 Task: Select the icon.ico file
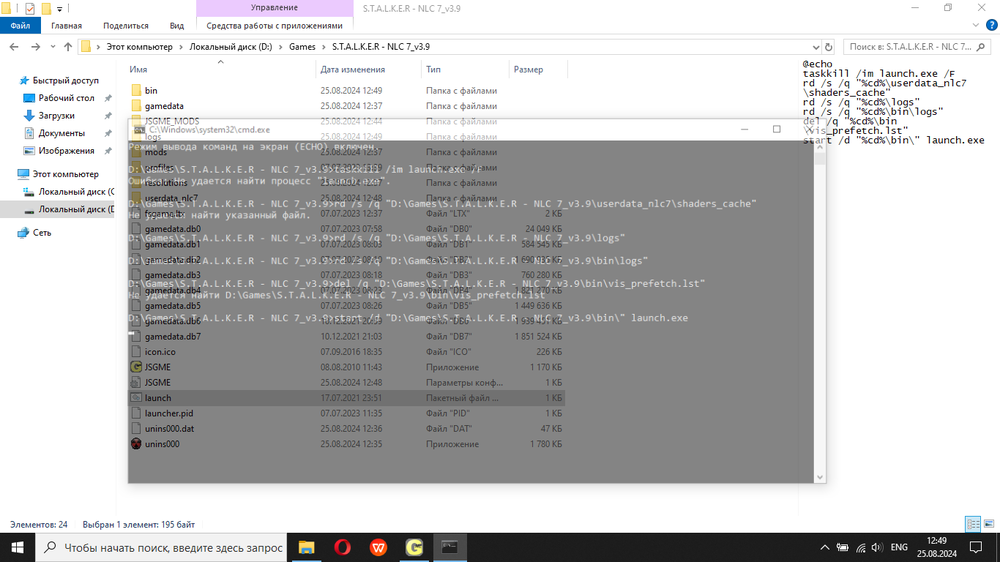[159, 352]
